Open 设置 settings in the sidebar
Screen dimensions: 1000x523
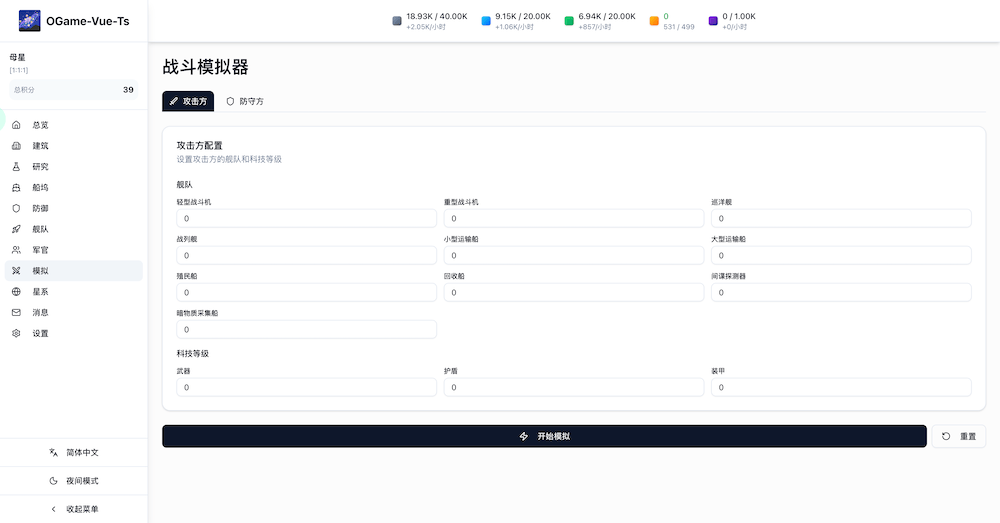pos(40,333)
